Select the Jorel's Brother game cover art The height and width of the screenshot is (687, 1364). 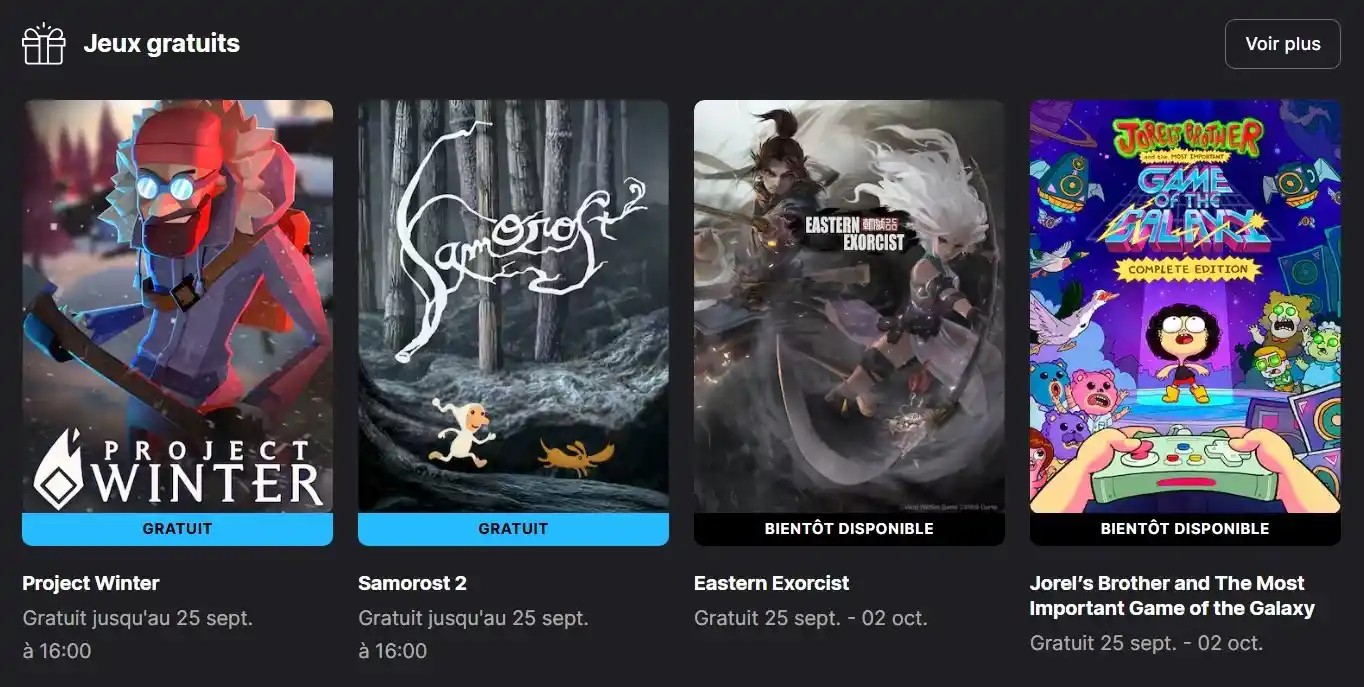tap(1185, 306)
